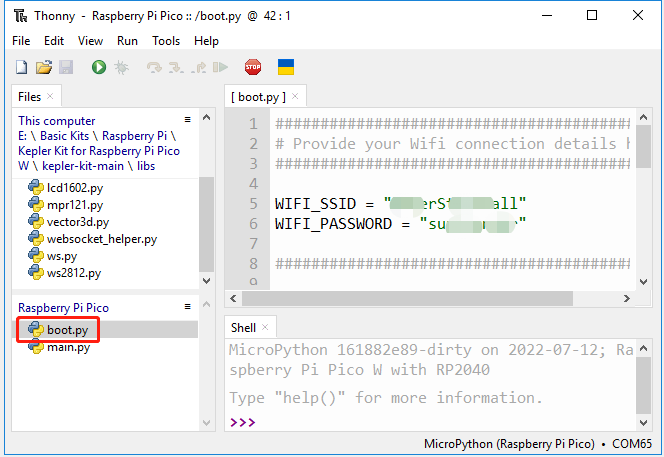The height and width of the screenshot is (457, 664).
Task: Open Raspberry Pi Pico pane hamburger menu
Action: (188, 307)
